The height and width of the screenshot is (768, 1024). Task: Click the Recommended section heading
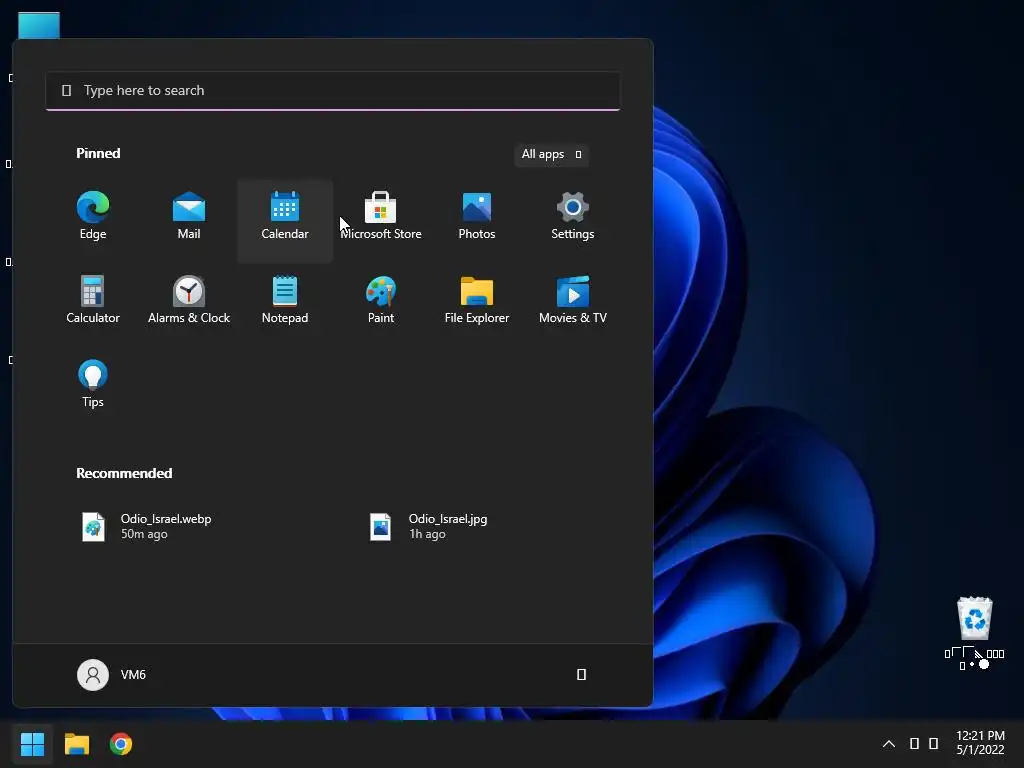coord(124,473)
